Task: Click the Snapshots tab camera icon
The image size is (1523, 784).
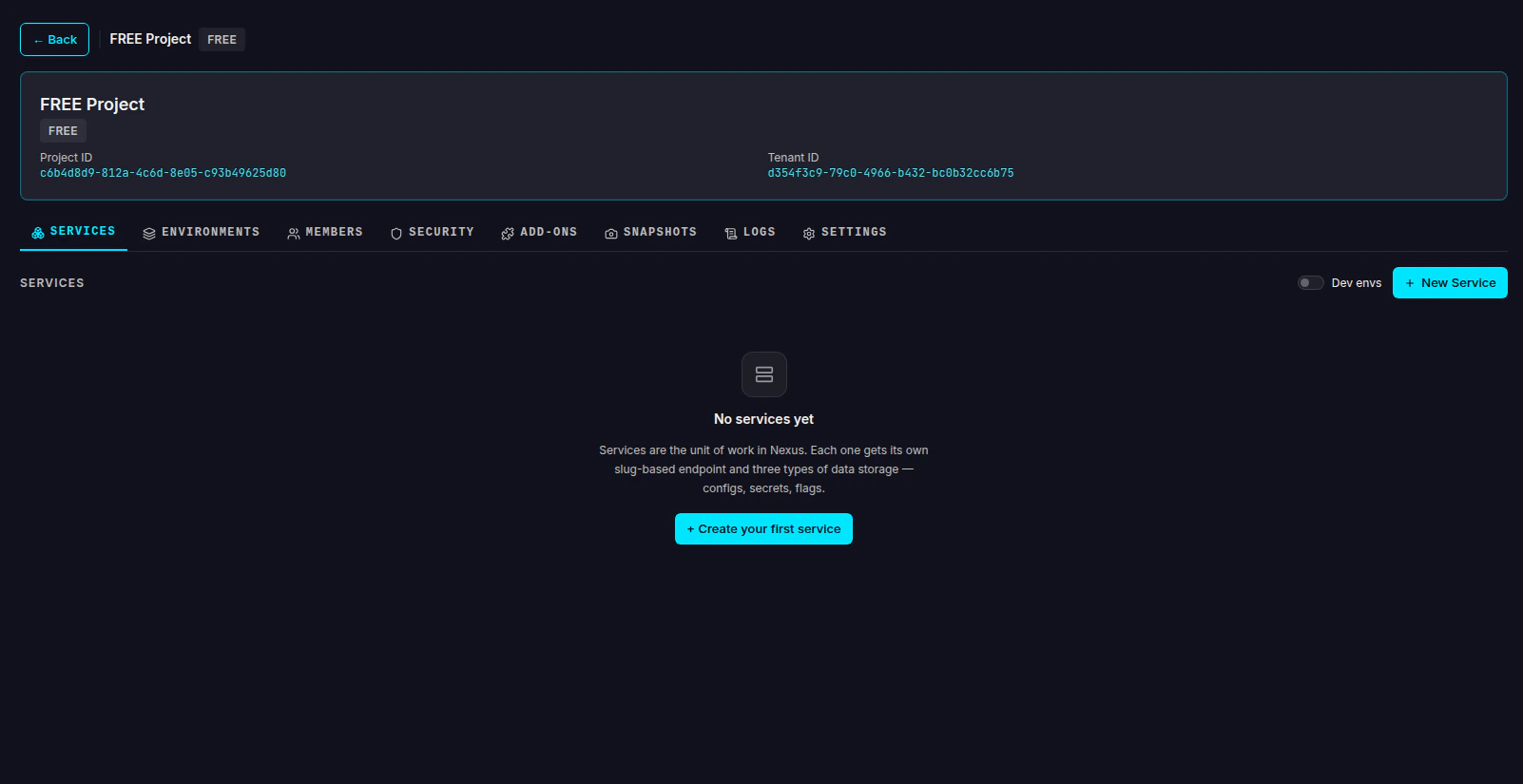Action: (x=611, y=234)
